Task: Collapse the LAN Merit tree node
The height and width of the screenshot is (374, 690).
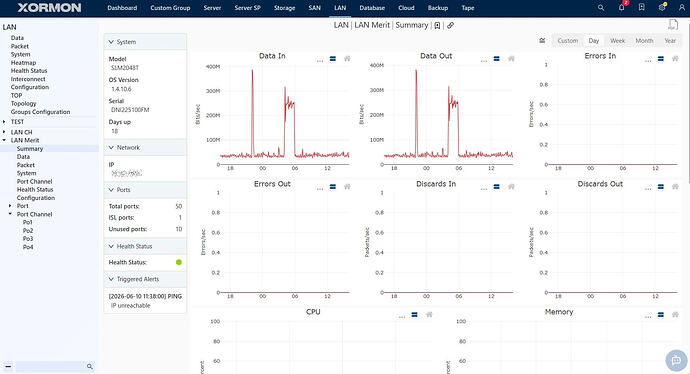Action: (4, 140)
